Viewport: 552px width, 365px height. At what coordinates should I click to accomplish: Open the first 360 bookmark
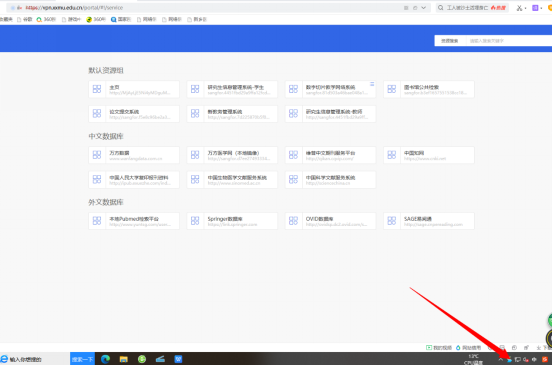coord(46,19)
